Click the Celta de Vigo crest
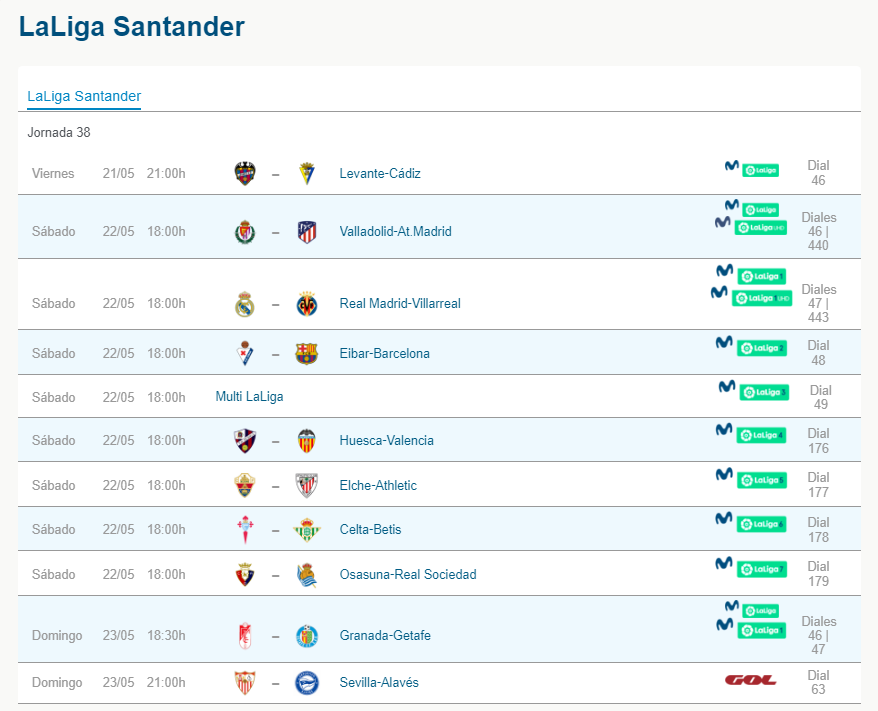The height and width of the screenshot is (711, 878). coord(245,529)
